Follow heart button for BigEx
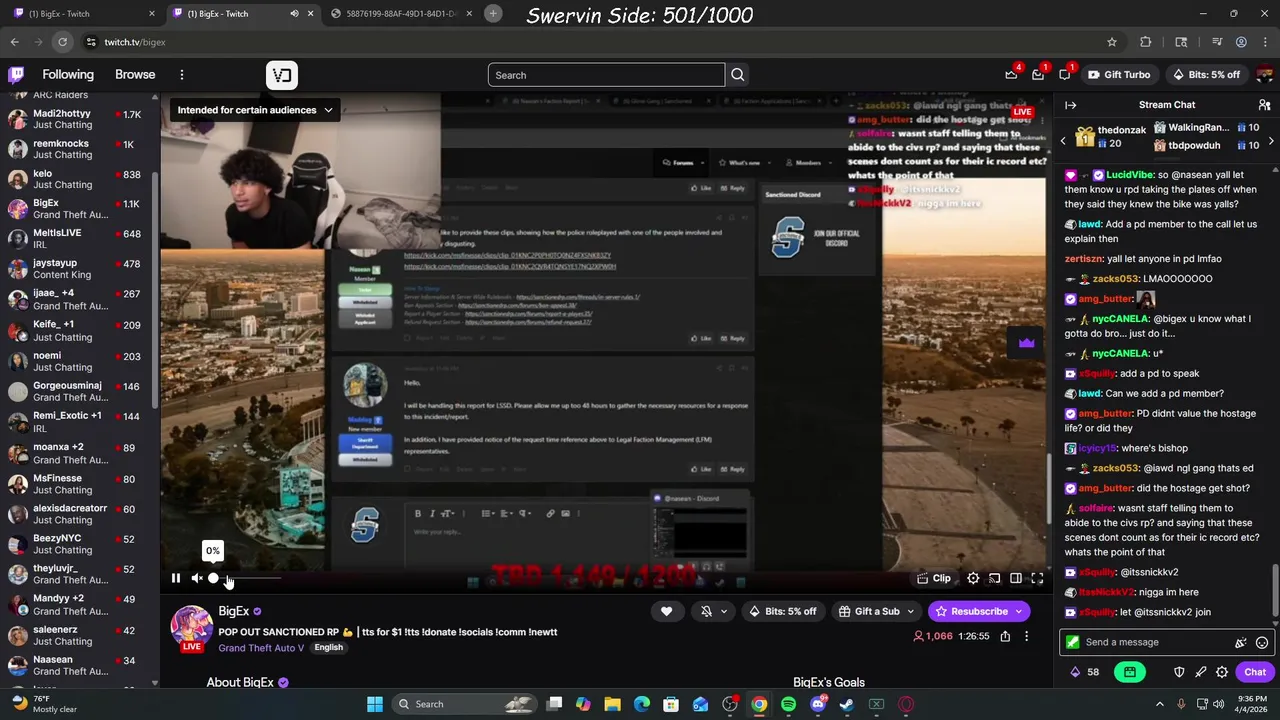 (x=666, y=611)
